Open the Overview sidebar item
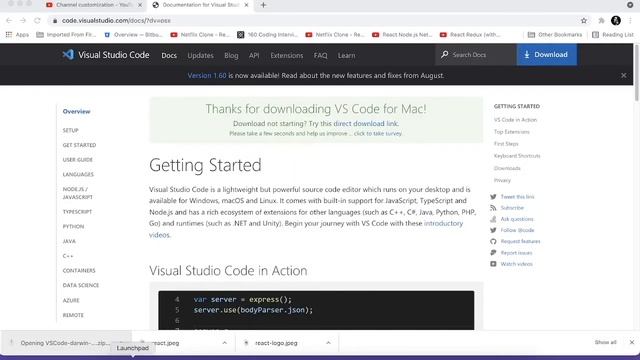This screenshot has width=640, height=360. (76, 111)
